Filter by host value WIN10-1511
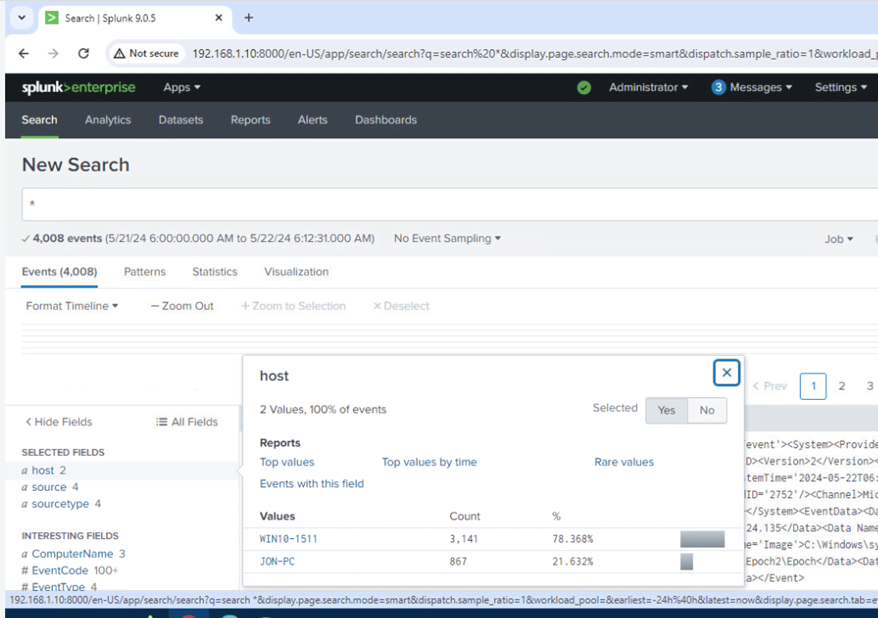This screenshot has height=618, width=878. click(288, 539)
